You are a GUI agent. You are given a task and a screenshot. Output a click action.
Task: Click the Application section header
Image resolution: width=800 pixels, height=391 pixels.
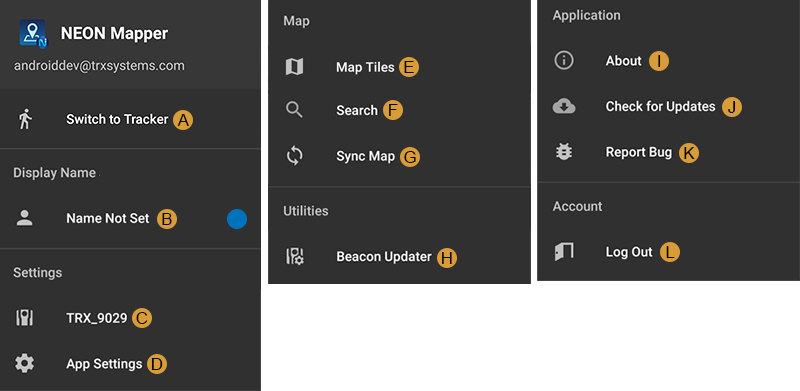click(x=587, y=15)
